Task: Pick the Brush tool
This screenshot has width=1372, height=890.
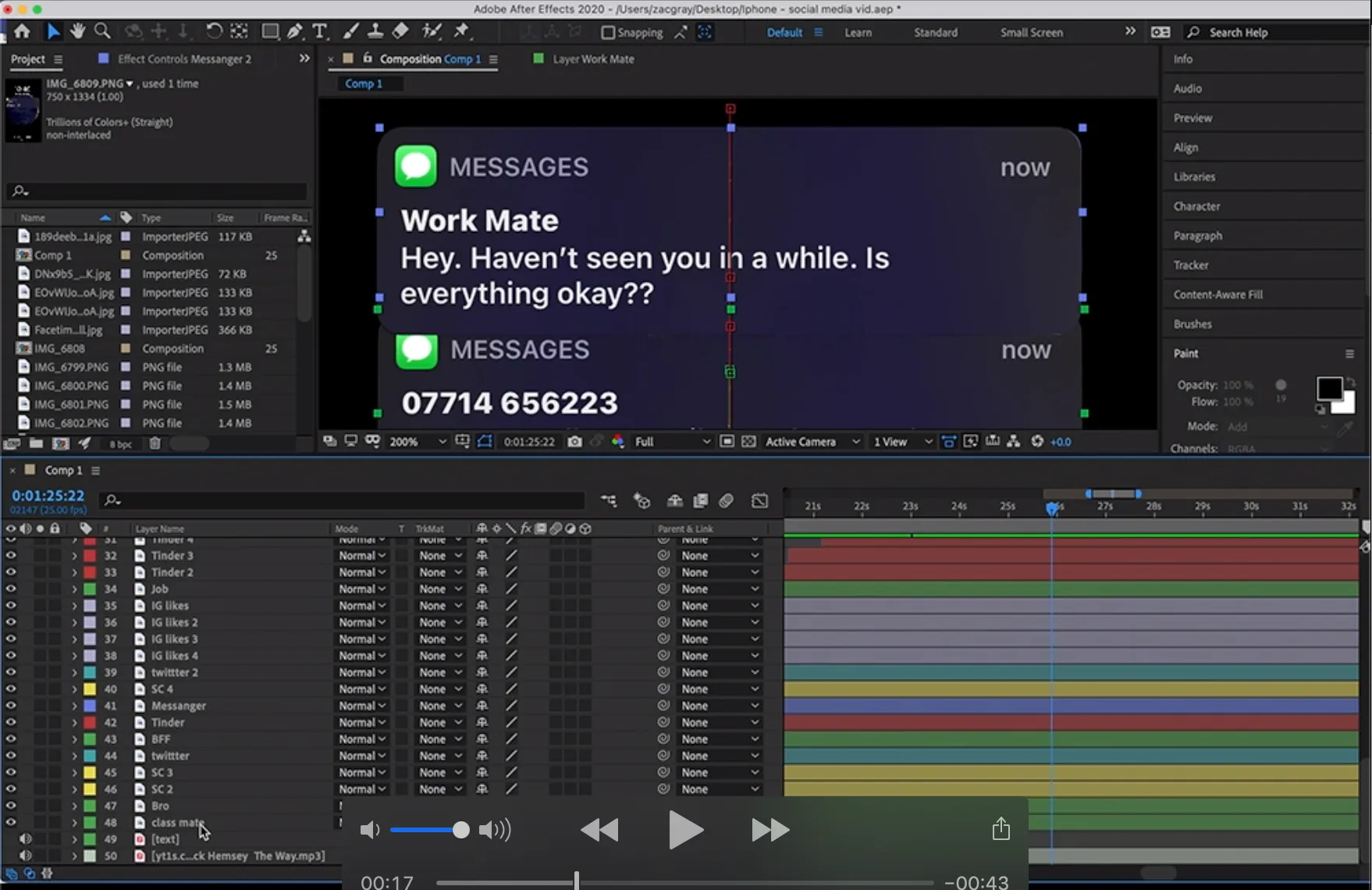Action: (x=350, y=31)
